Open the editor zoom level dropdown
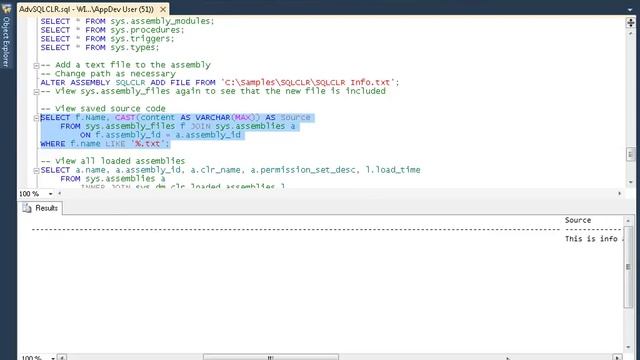 click(51, 194)
